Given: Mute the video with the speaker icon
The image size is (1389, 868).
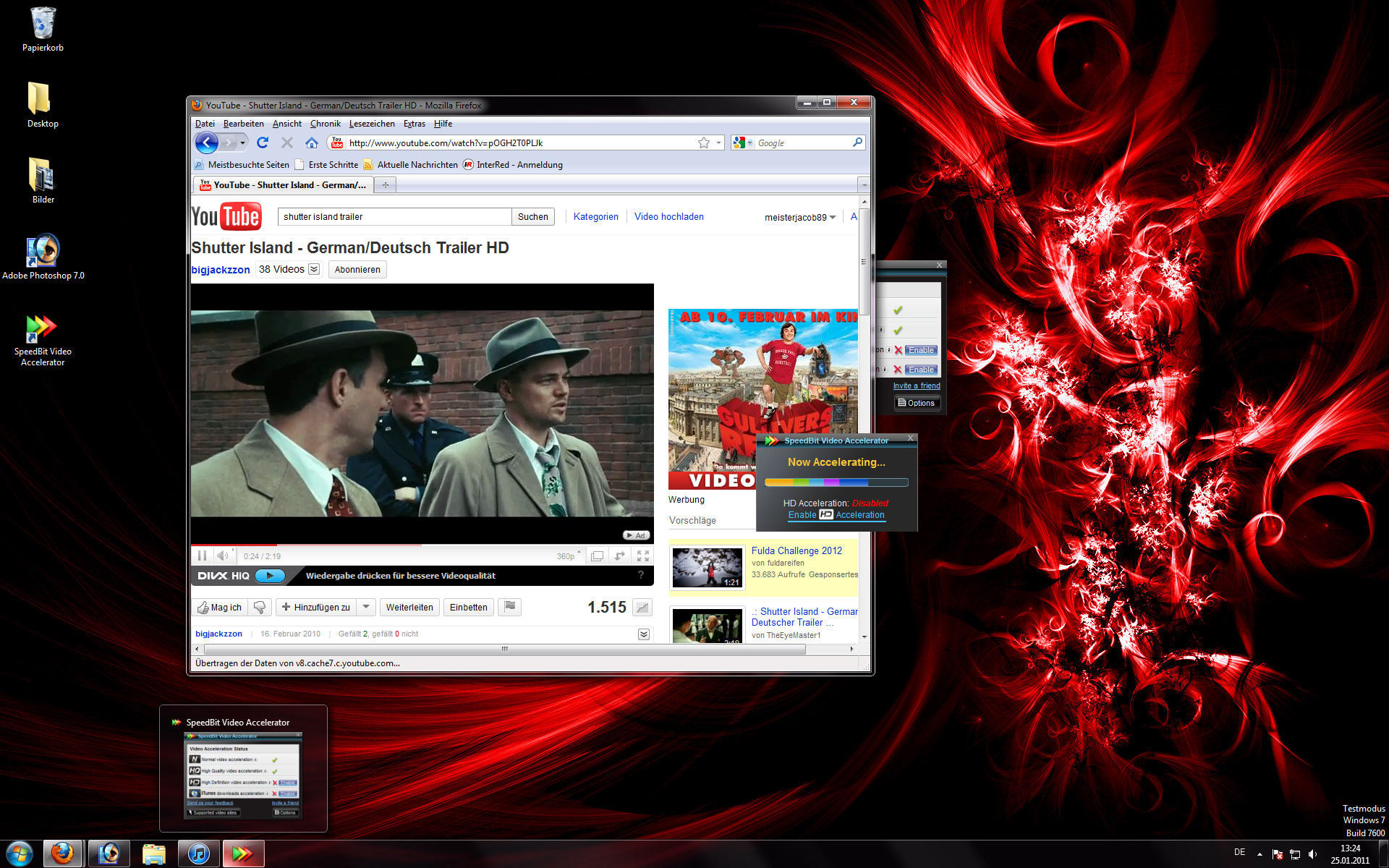Looking at the screenshot, I should point(223,556).
